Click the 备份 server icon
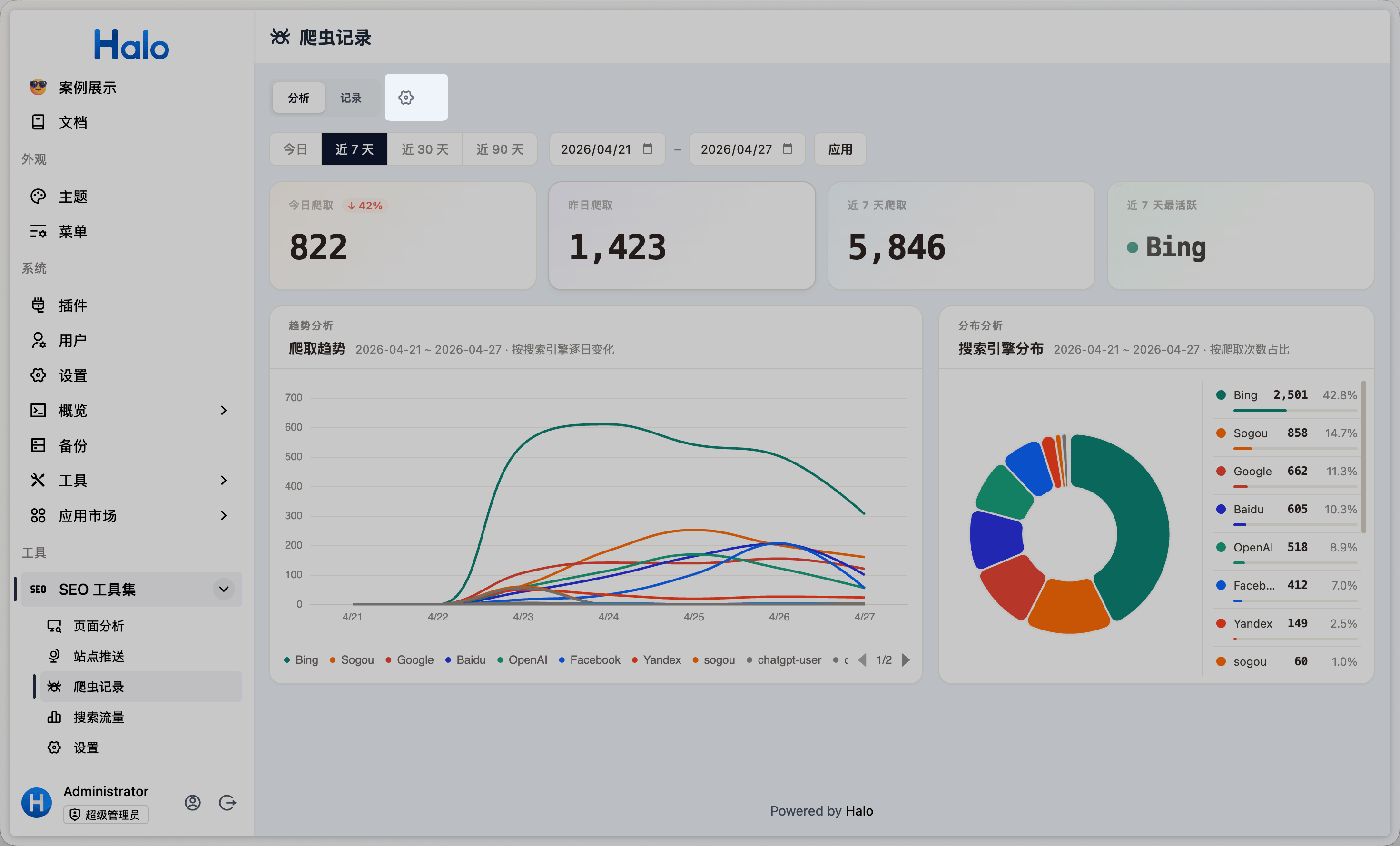This screenshot has height=846, width=1400. (x=38, y=445)
